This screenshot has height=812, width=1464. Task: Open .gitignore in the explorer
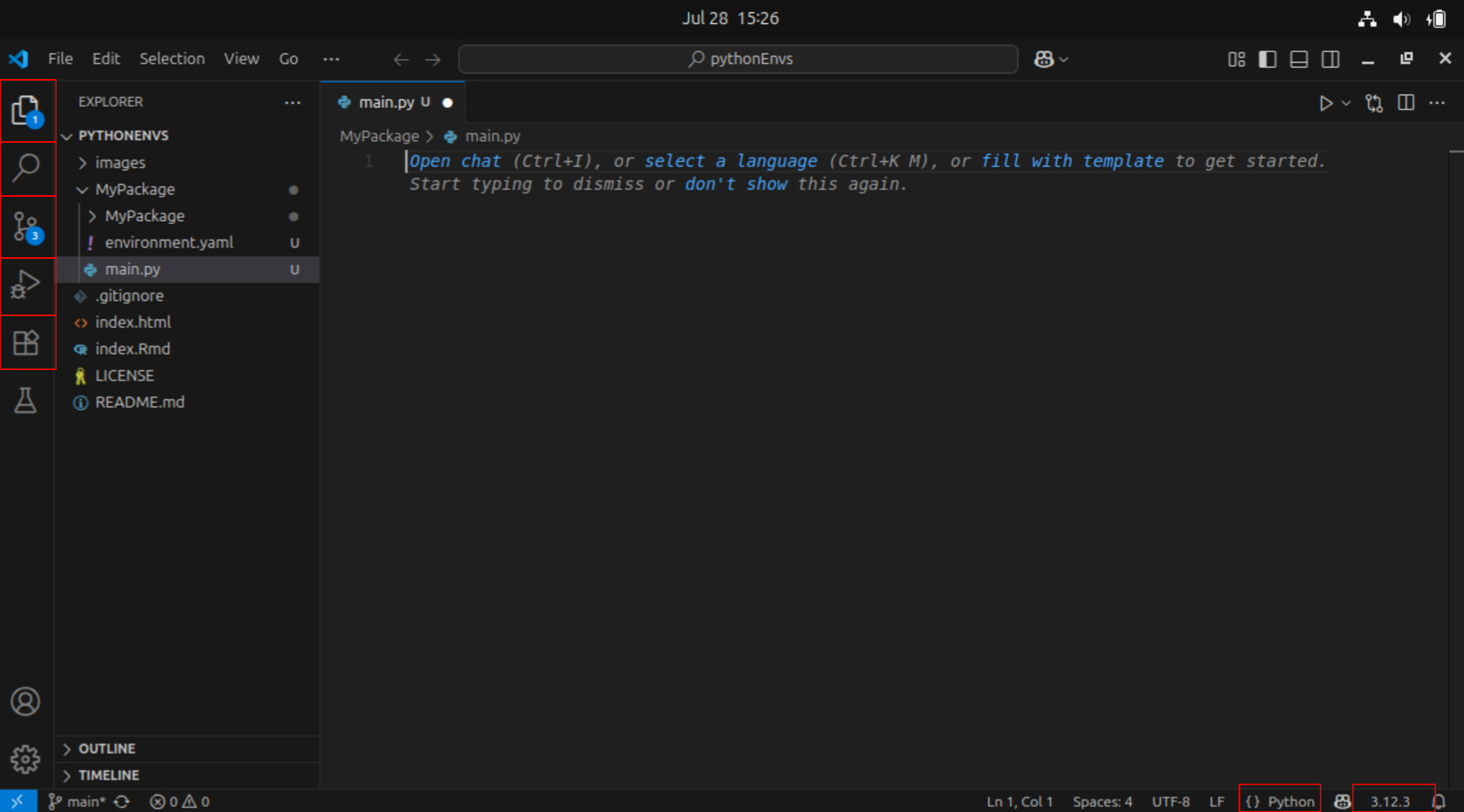(x=187, y=296)
